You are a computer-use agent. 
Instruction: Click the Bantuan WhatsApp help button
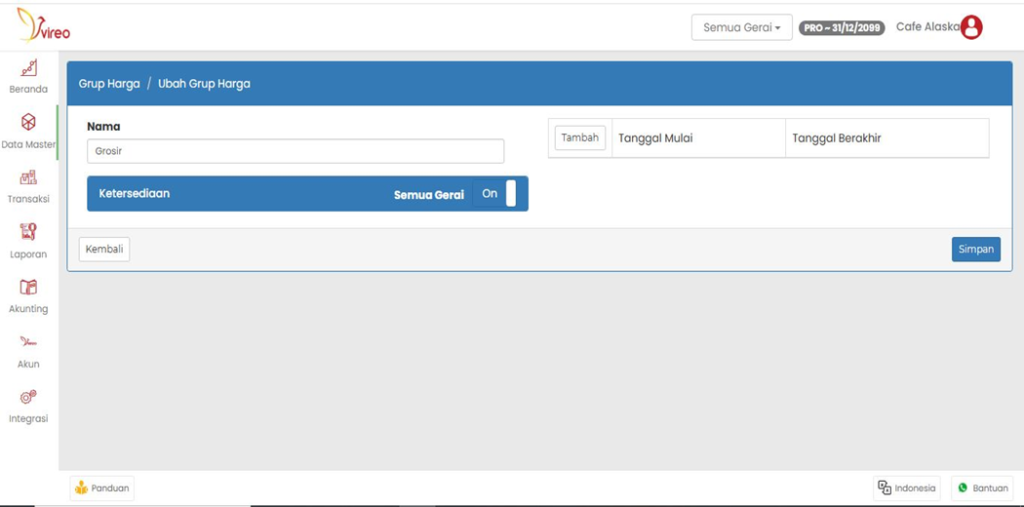click(982, 488)
